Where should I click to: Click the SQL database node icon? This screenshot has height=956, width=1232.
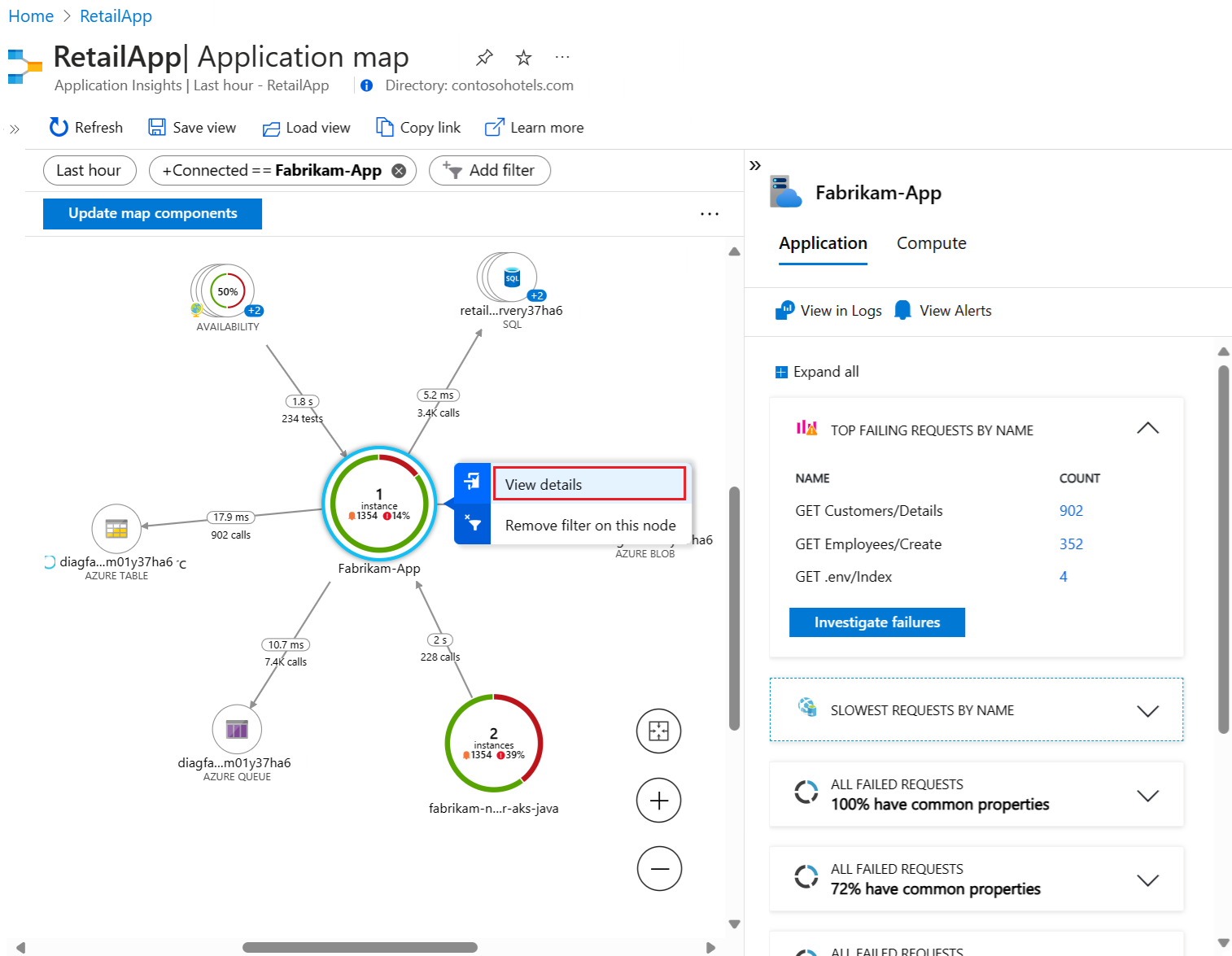click(x=512, y=277)
